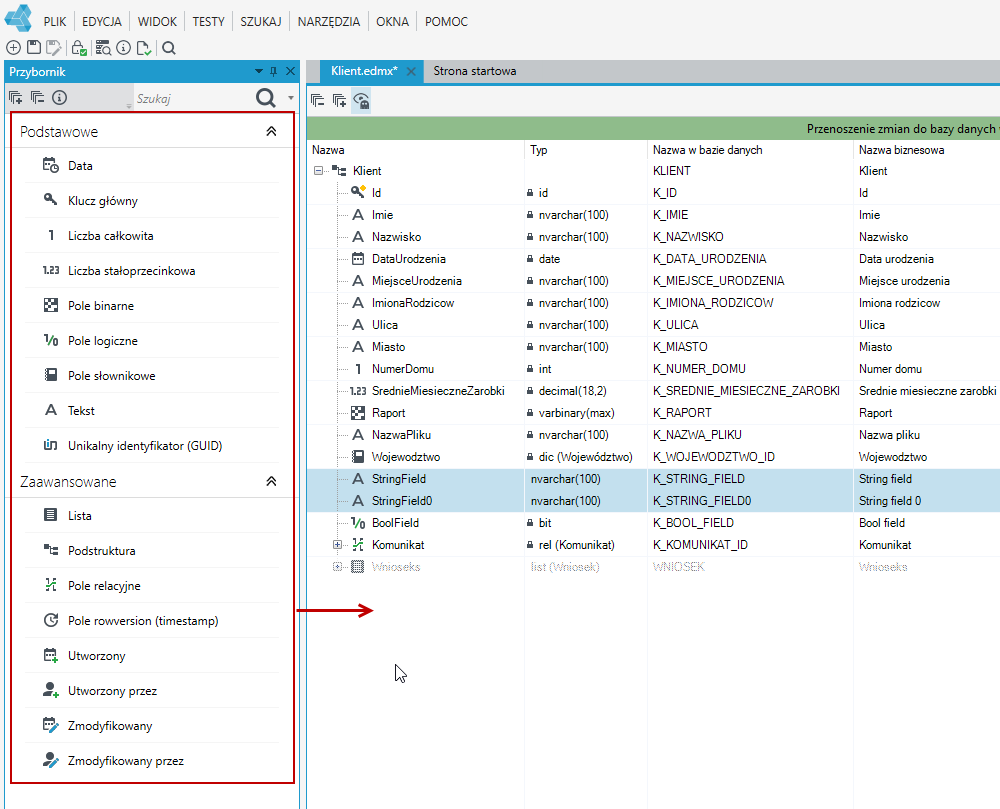
Task: Collapse the Podstawowe section
Action: coord(271,131)
